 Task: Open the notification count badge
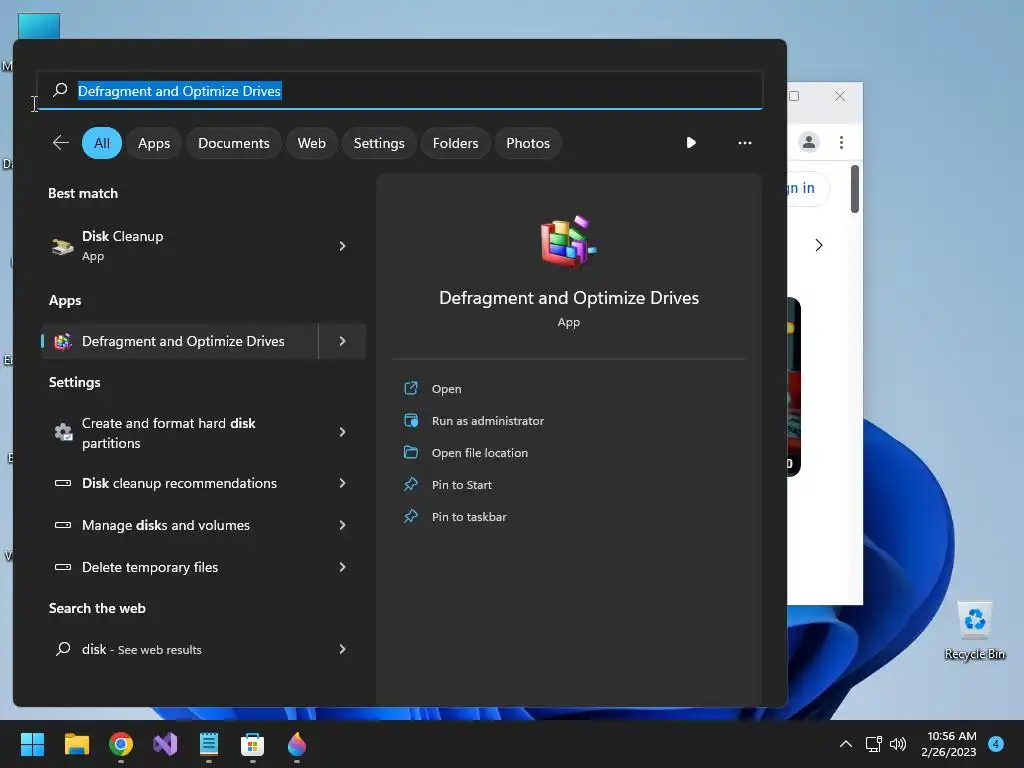click(996, 743)
